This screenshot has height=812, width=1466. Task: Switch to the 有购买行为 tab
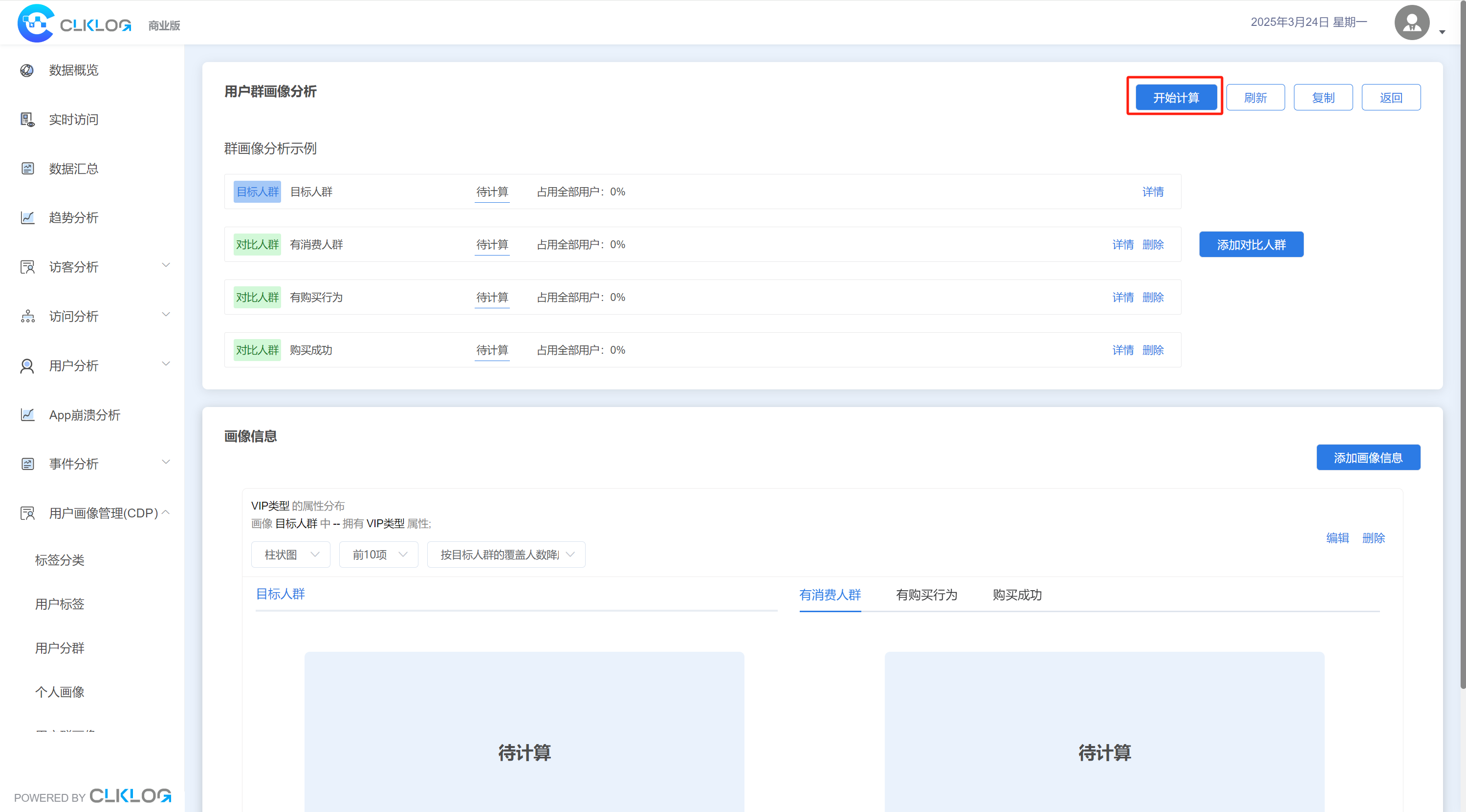(x=926, y=595)
